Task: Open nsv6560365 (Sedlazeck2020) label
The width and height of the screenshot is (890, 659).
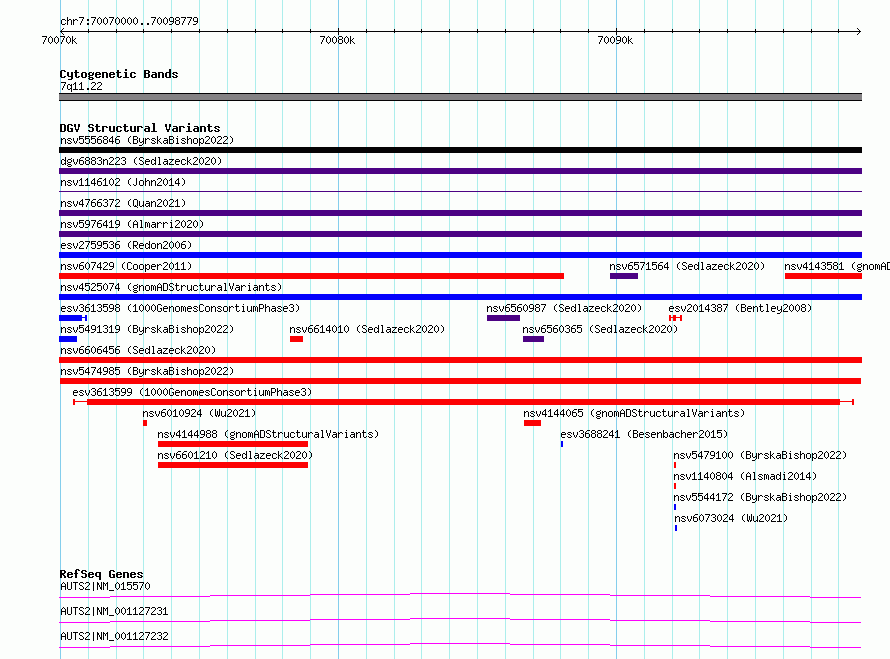Action: pos(600,329)
